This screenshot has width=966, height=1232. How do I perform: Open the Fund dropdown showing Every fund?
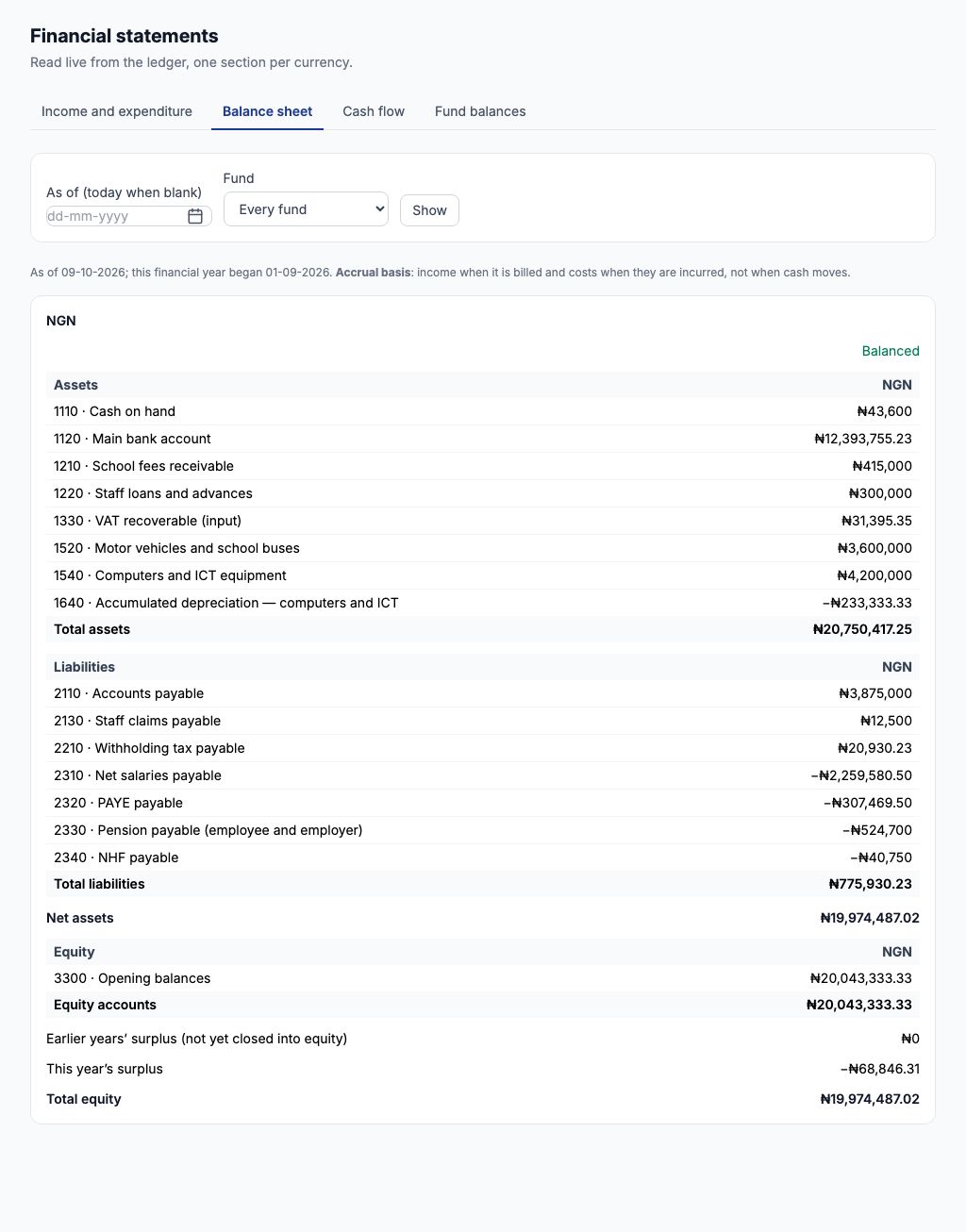pos(306,209)
